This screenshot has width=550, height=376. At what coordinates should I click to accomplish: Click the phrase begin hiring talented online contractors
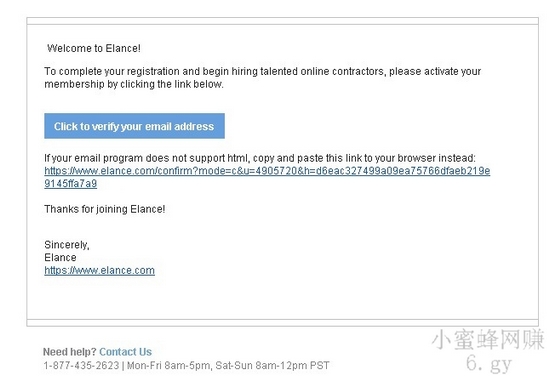point(293,71)
